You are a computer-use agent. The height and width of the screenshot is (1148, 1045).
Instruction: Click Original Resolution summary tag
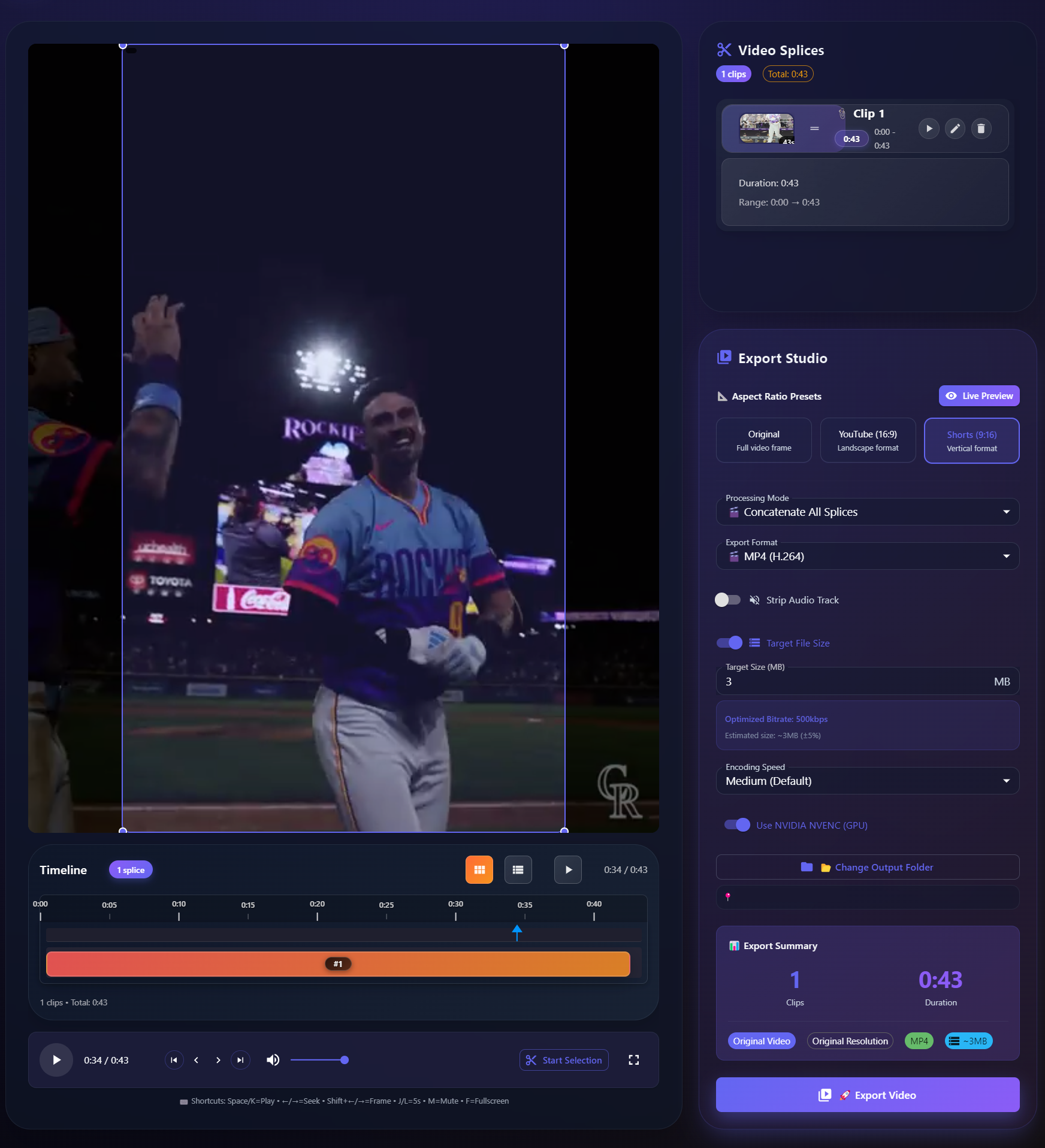coord(850,1041)
